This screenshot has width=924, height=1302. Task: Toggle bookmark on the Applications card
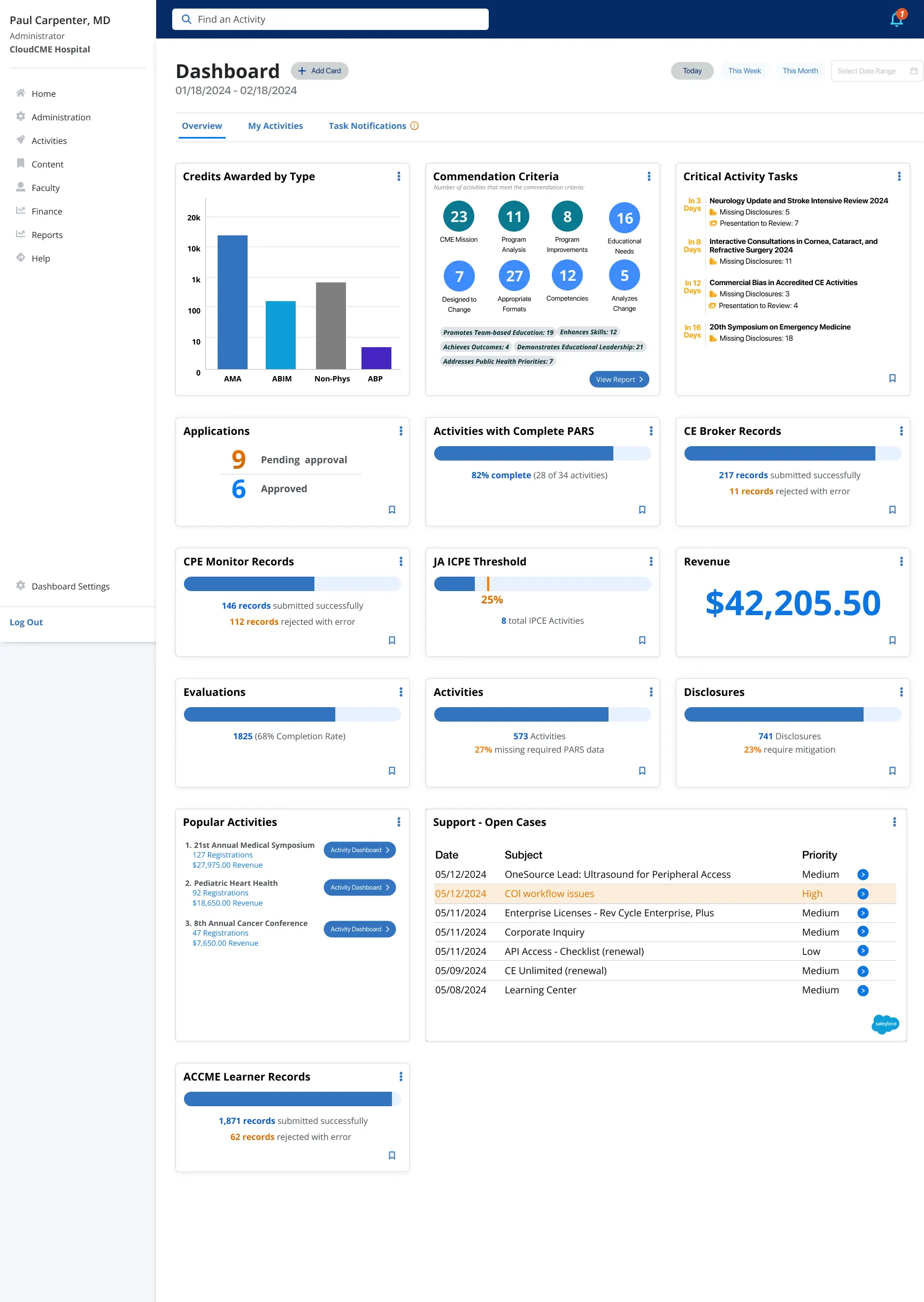(391, 510)
